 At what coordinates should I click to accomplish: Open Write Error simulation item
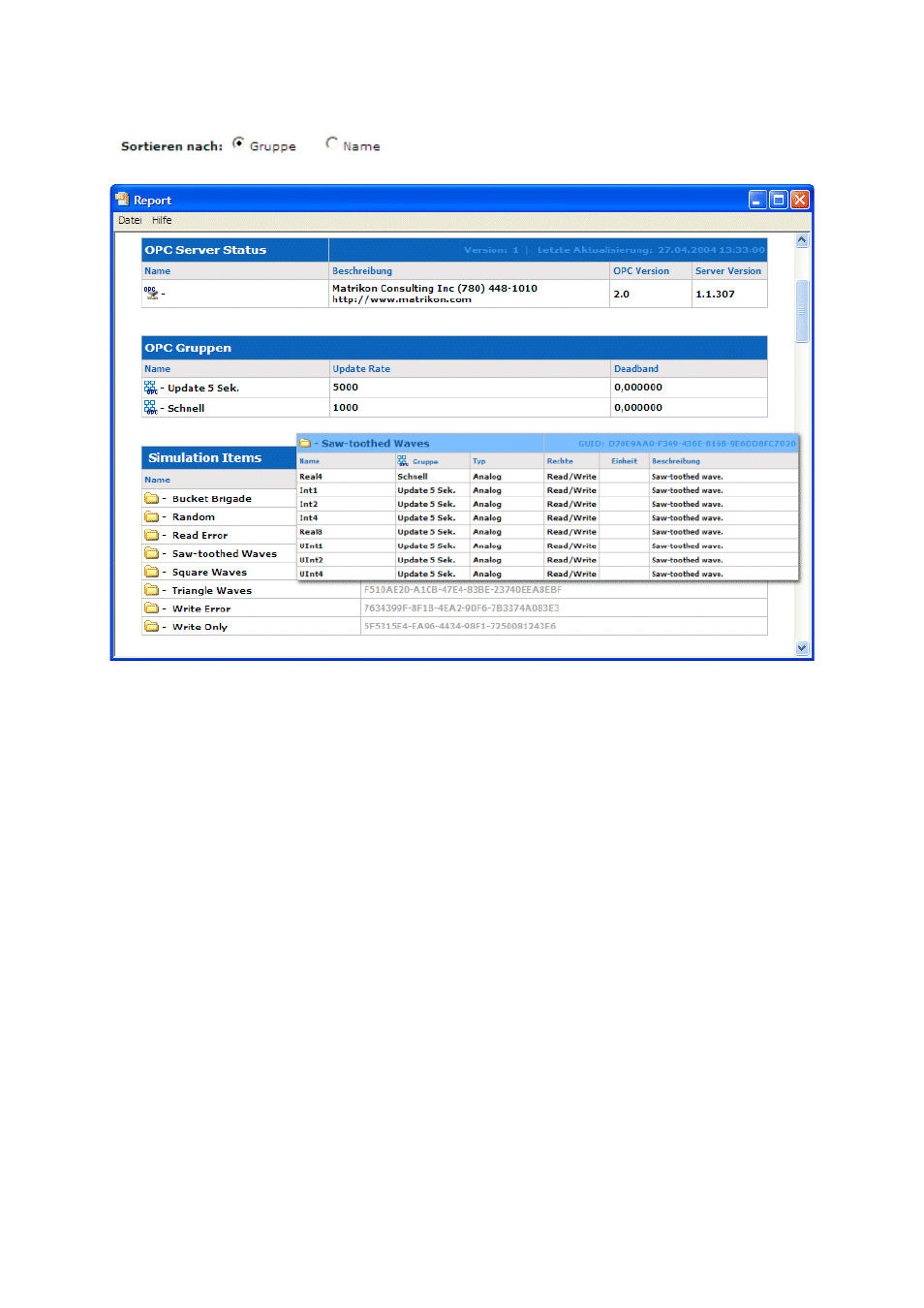tap(201, 609)
